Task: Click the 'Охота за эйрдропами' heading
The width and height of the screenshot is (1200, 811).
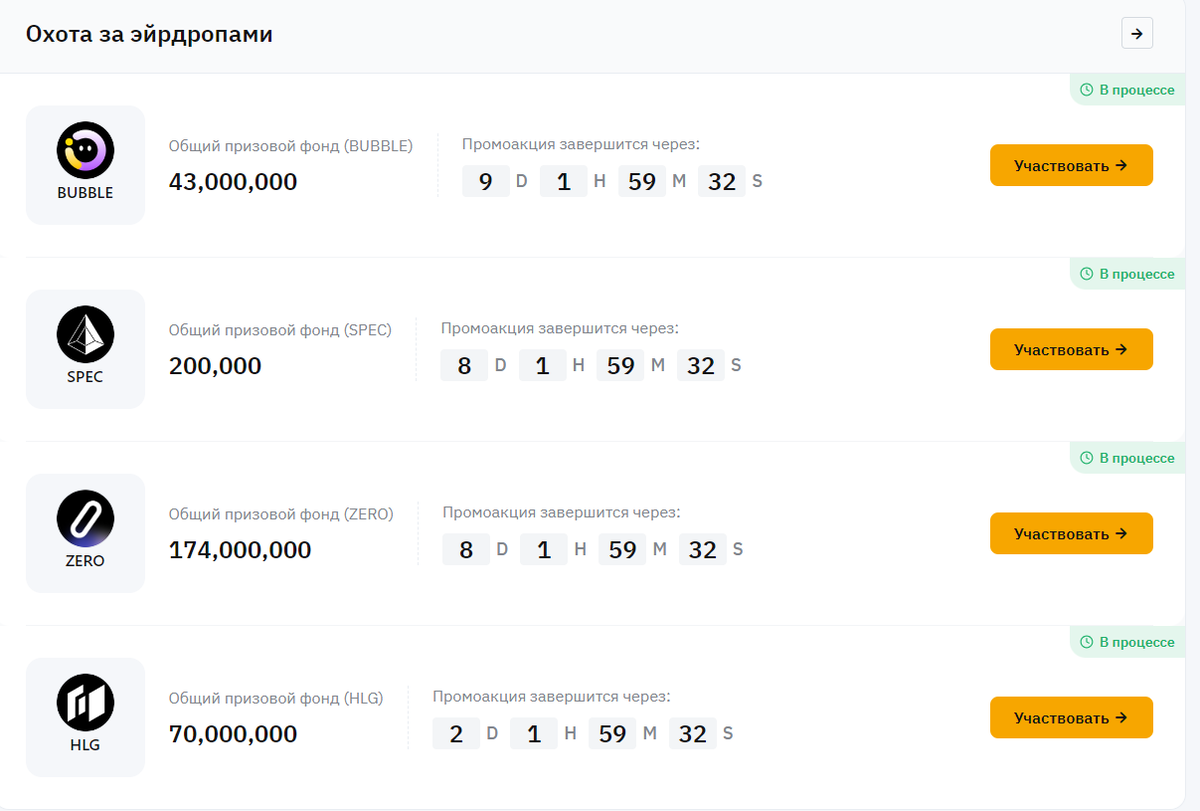Action: 149,34
